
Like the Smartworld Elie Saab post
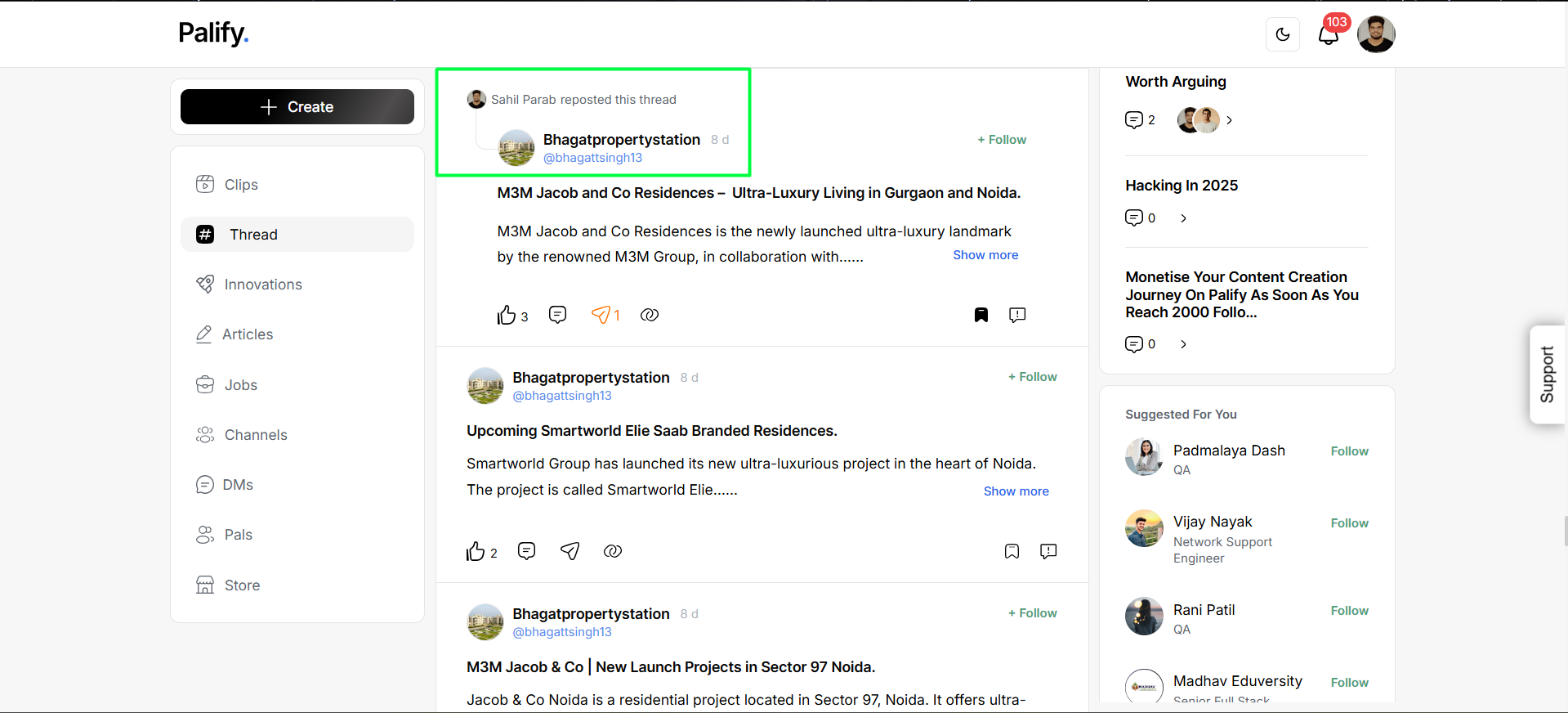pos(476,551)
